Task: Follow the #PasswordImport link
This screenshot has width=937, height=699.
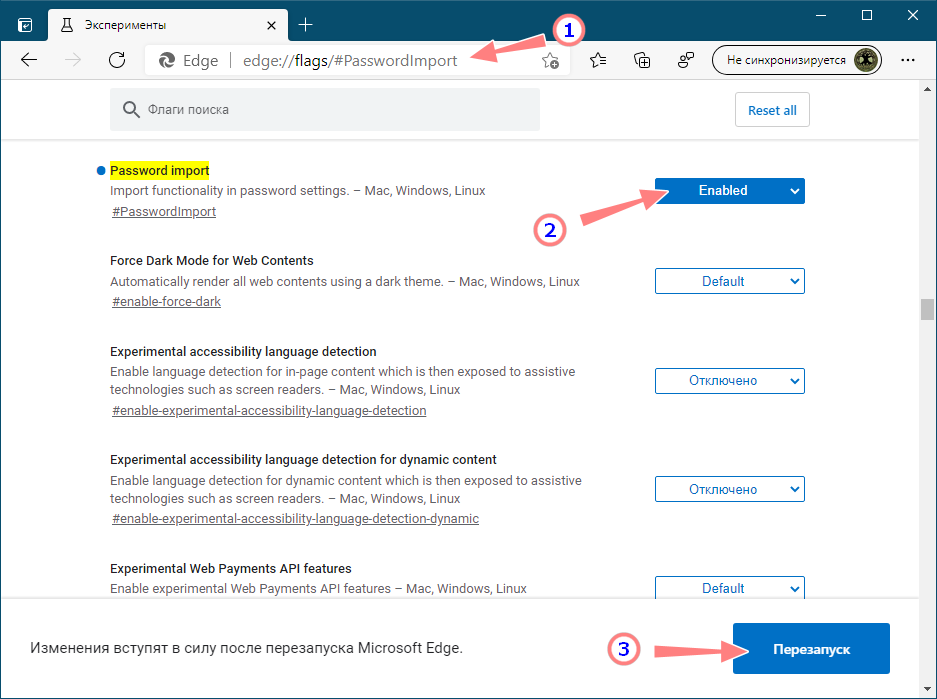Action: click(x=164, y=211)
